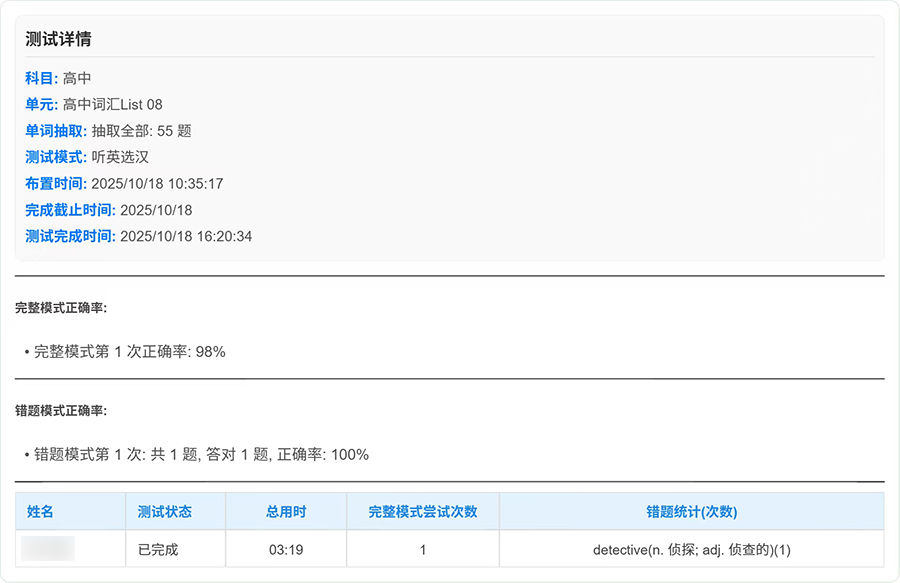Viewport: 900px width, 583px height.
Task: Click the 03:19 total time cell
Action: pos(285,548)
